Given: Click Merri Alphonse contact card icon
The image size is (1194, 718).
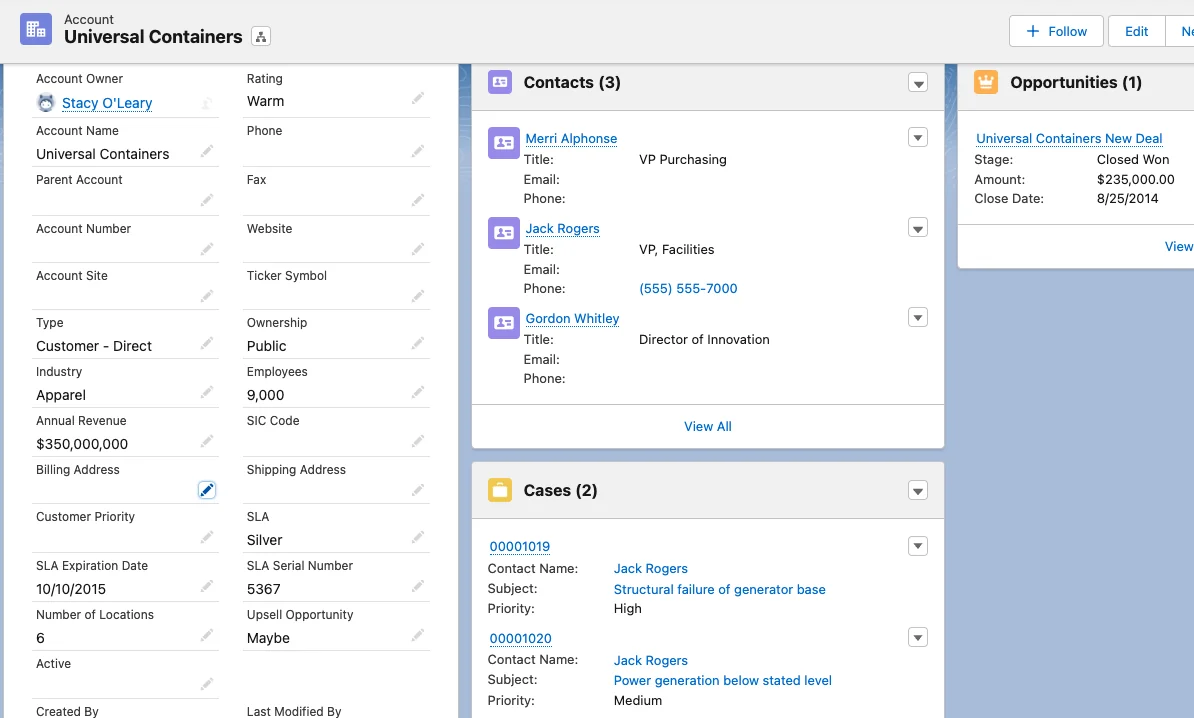Looking at the screenshot, I should click(x=504, y=143).
